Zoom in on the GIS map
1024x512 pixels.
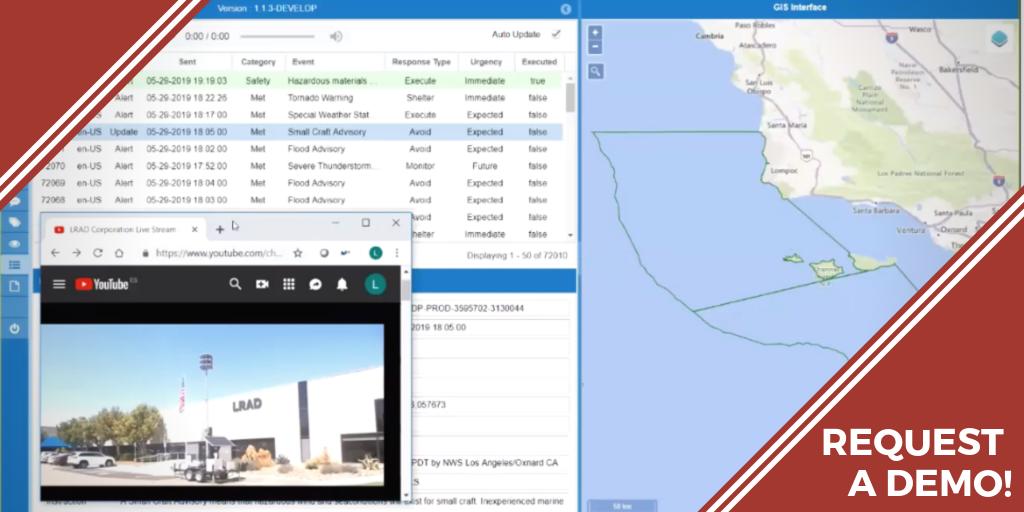coord(595,33)
